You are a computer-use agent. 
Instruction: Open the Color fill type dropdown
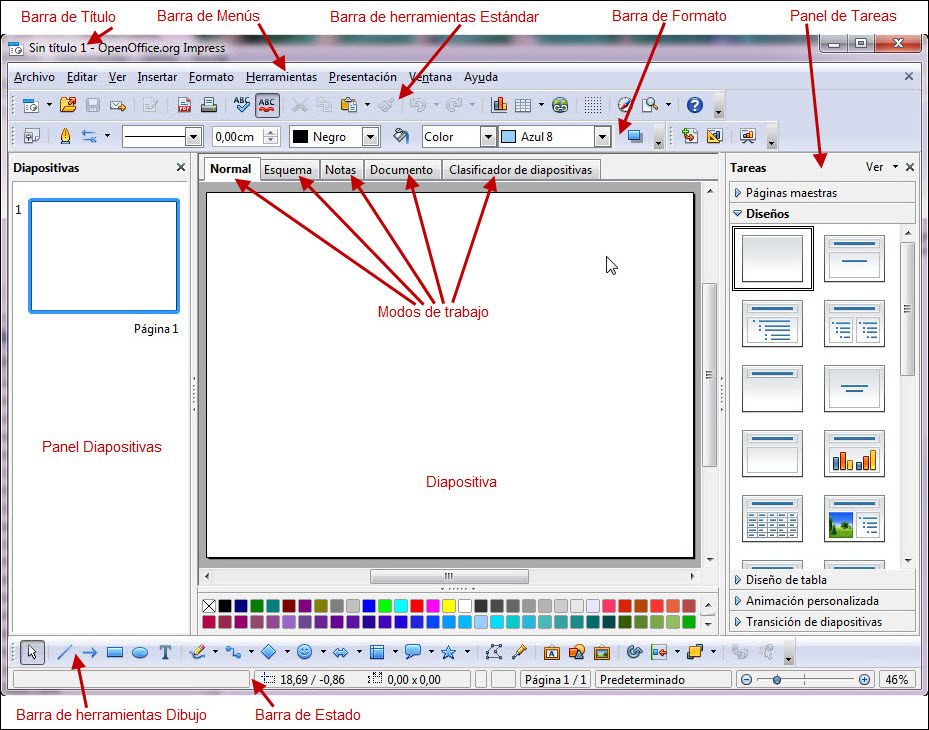pos(488,137)
